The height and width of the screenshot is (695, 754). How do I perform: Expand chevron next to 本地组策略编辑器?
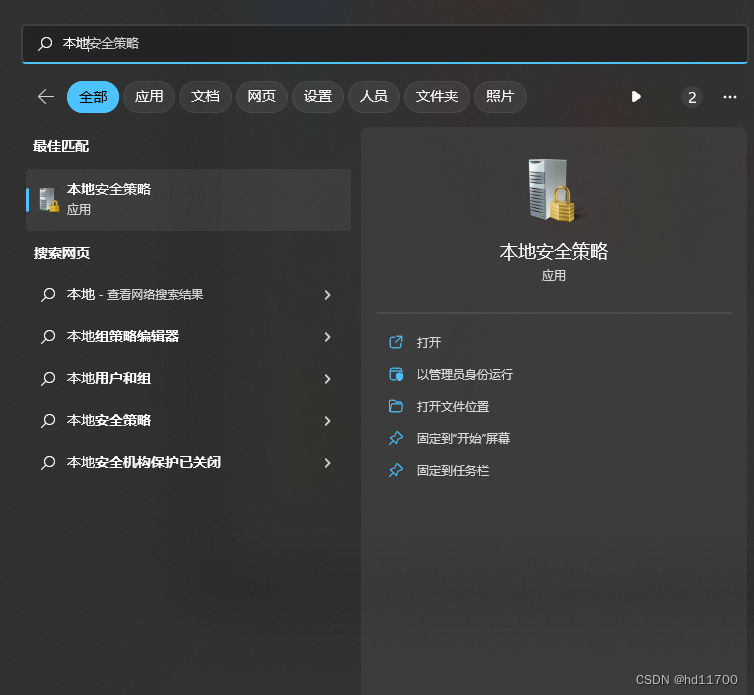(327, 337)
